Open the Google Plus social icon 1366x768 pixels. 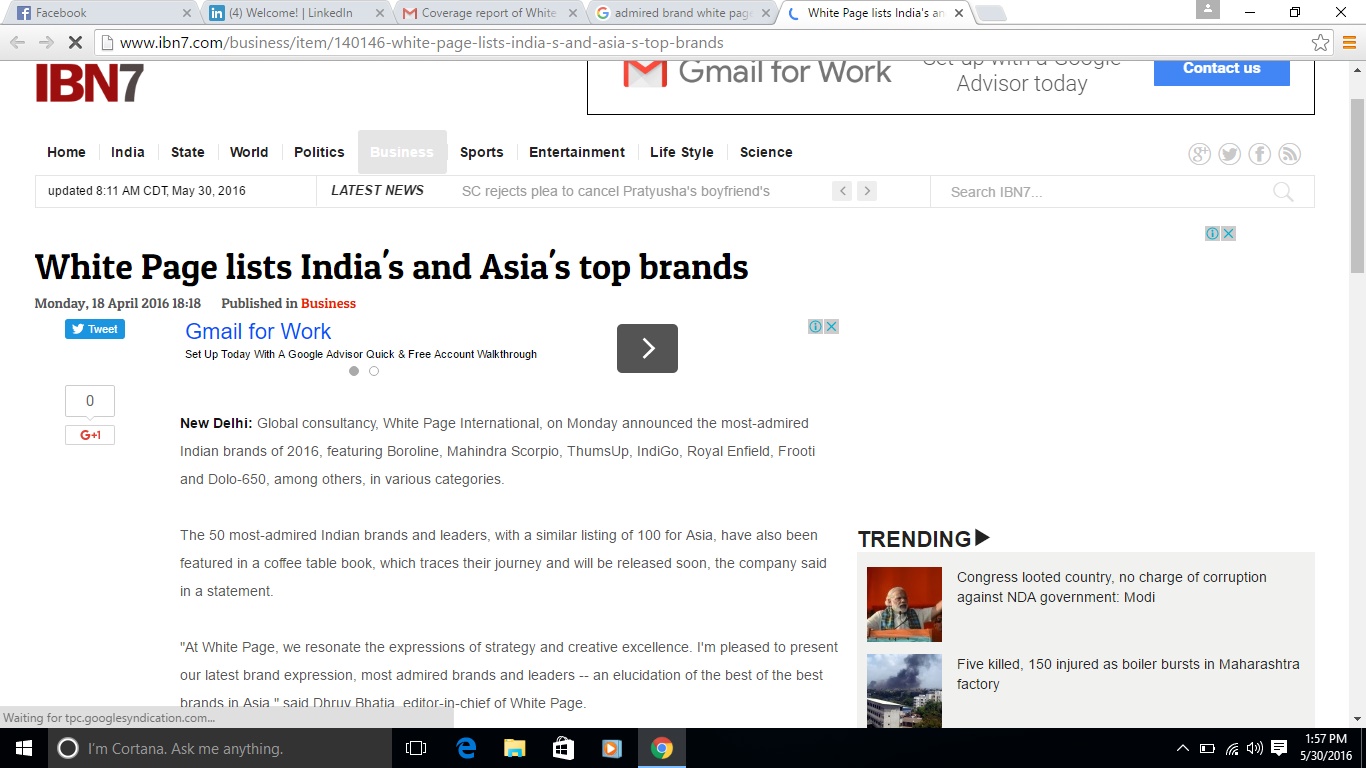[1199, 154]
